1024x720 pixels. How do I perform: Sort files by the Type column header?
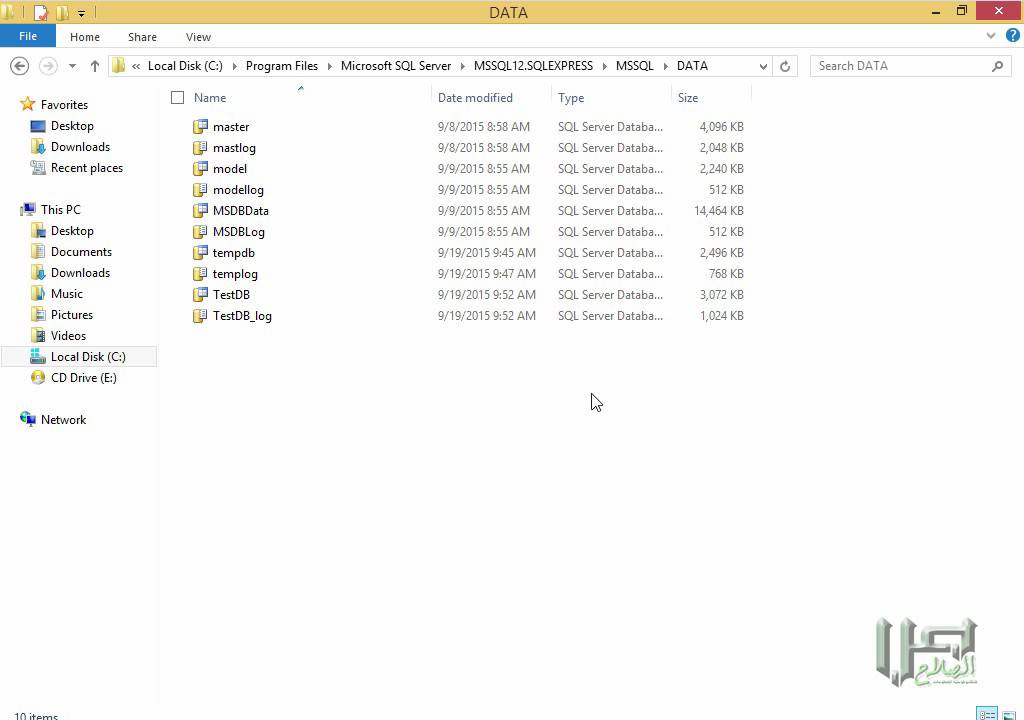click(571, 98)
